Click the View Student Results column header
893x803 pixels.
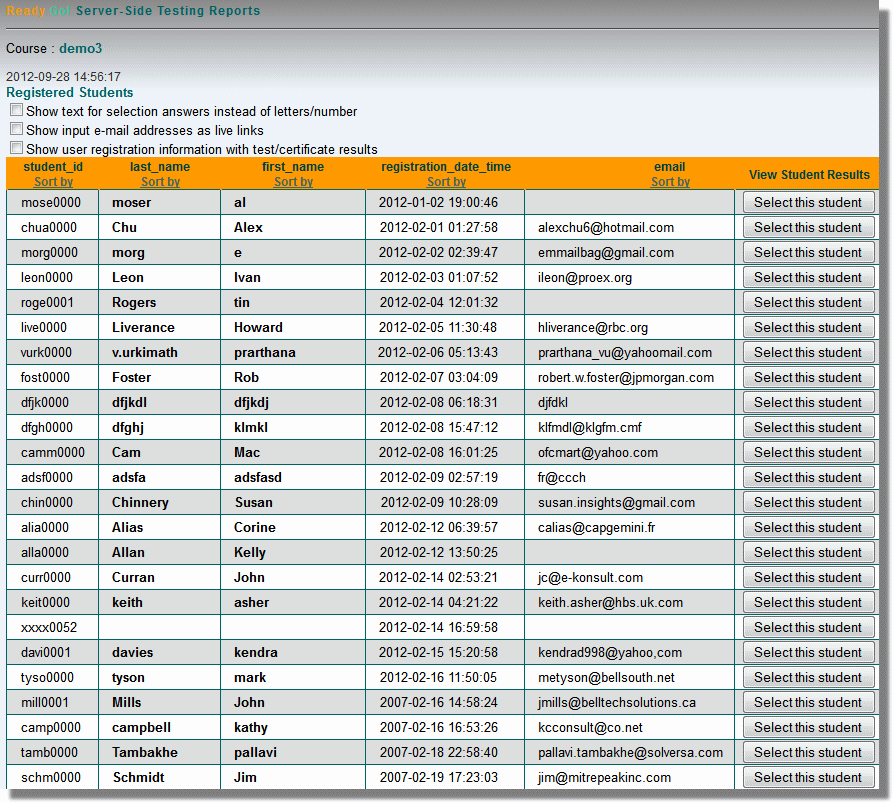coord(809,175)
